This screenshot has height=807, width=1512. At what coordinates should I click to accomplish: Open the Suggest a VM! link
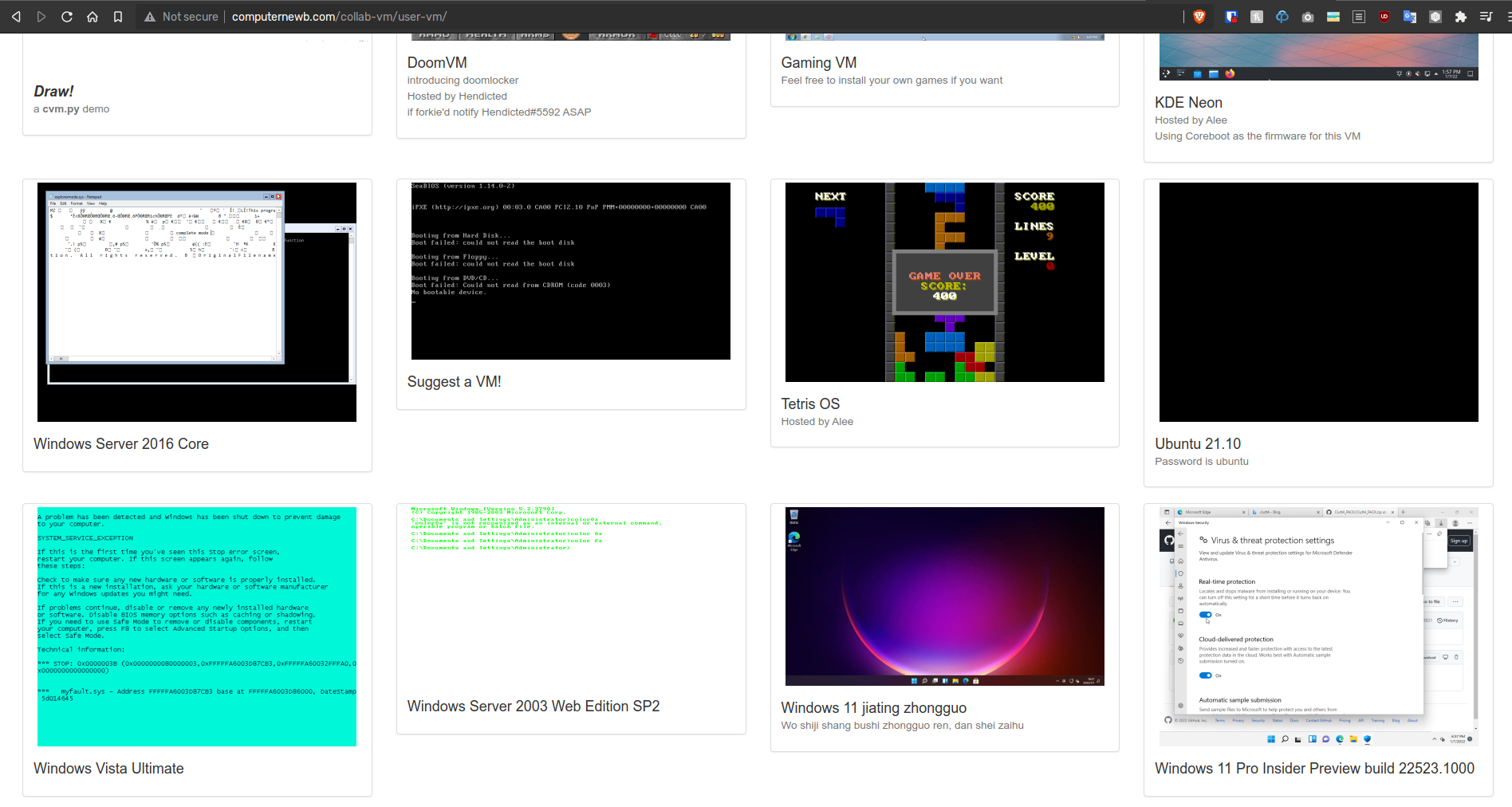[x=454, y=382]
